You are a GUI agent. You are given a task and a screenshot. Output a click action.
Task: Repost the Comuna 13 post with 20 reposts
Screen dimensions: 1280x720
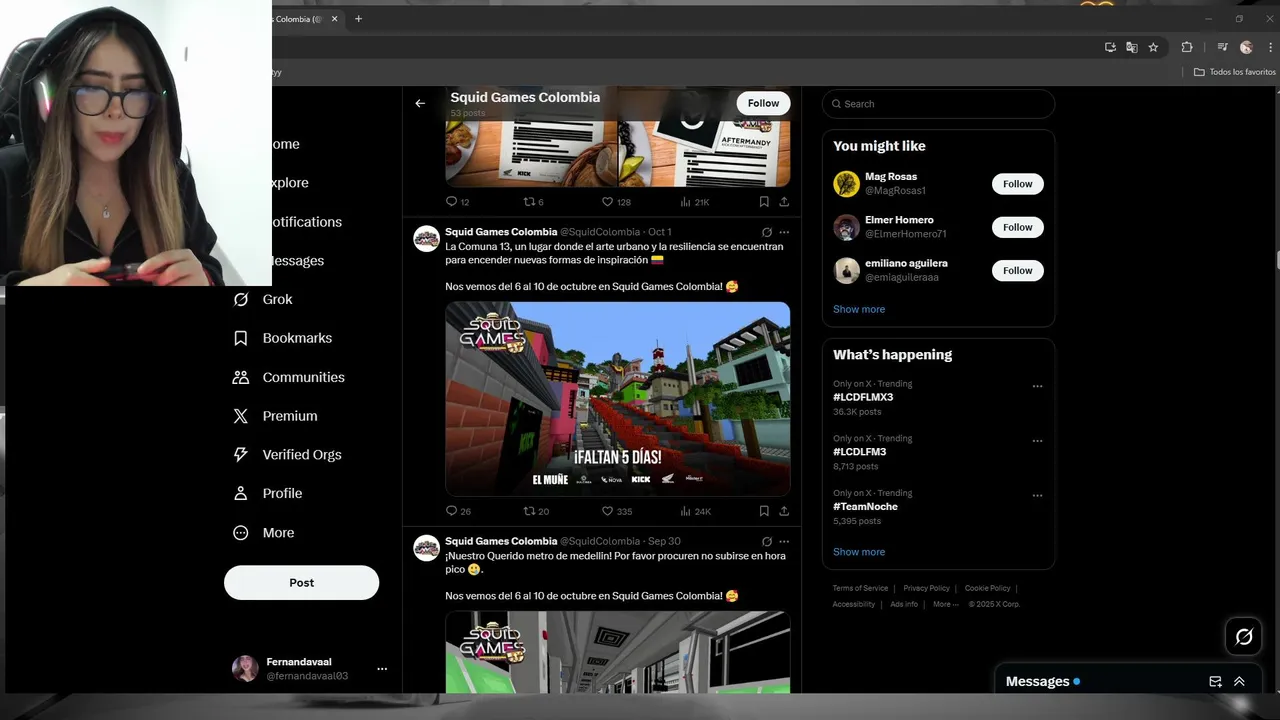[x=537, y=511]
